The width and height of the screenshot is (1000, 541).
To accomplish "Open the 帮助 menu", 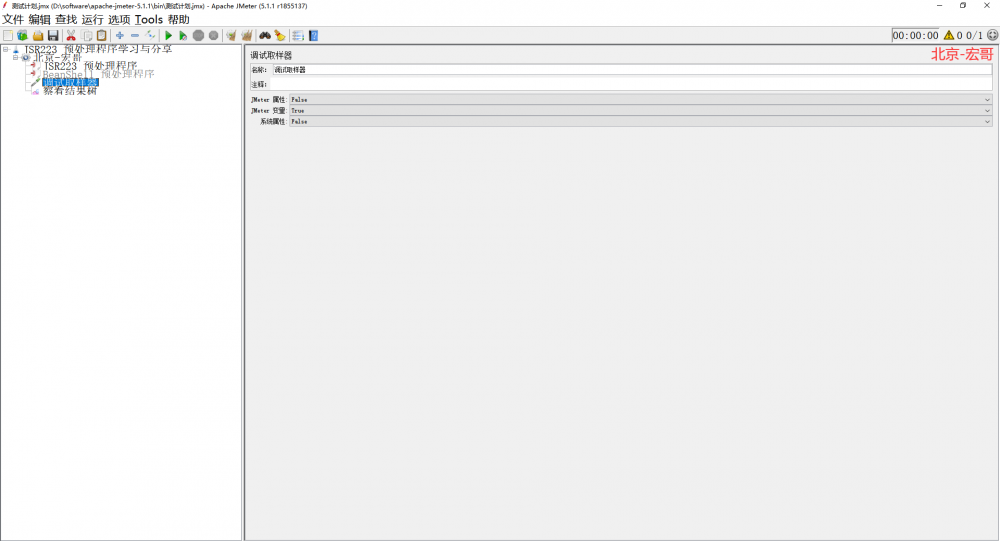I will pyautogui.click(x=179, y=20).
